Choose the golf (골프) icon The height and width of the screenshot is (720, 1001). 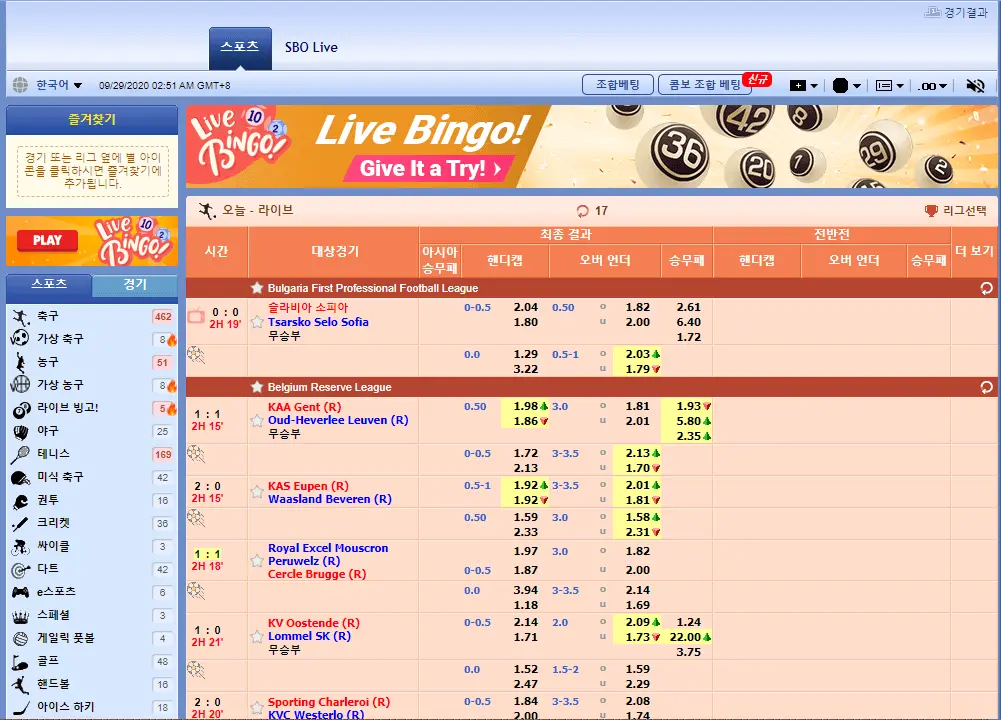tap(20, 662)
